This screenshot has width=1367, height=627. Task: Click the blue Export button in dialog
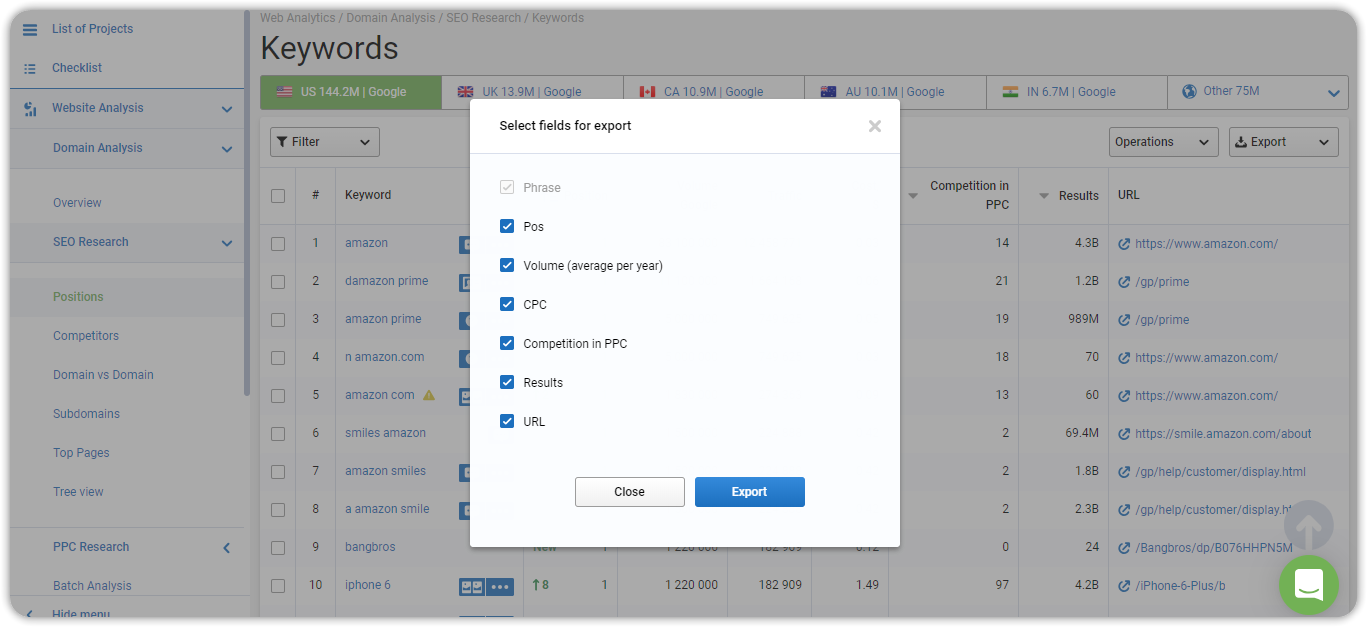tap(750, 492)
